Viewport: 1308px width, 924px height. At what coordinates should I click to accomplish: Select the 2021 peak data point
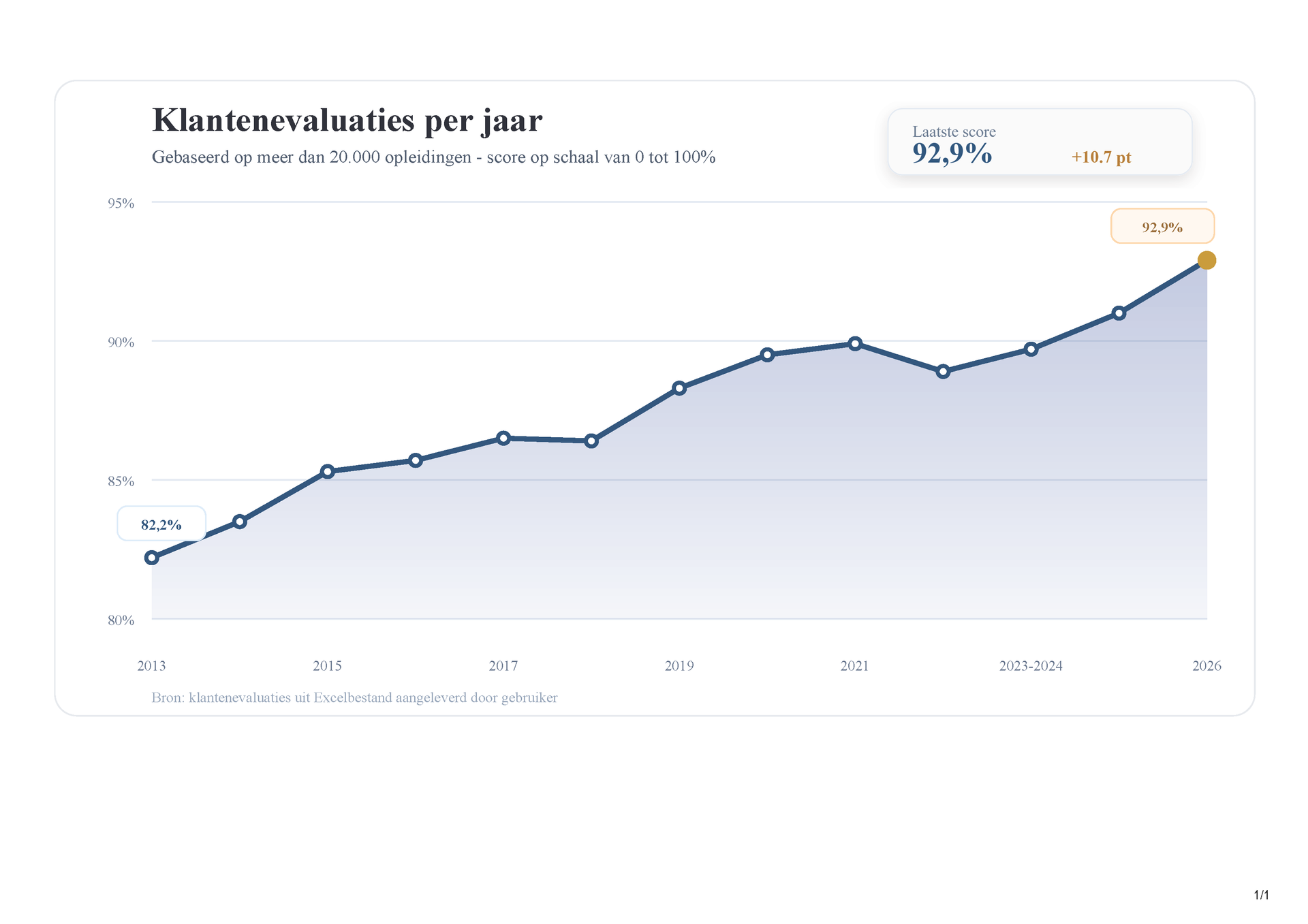click(x=855, y=344)
